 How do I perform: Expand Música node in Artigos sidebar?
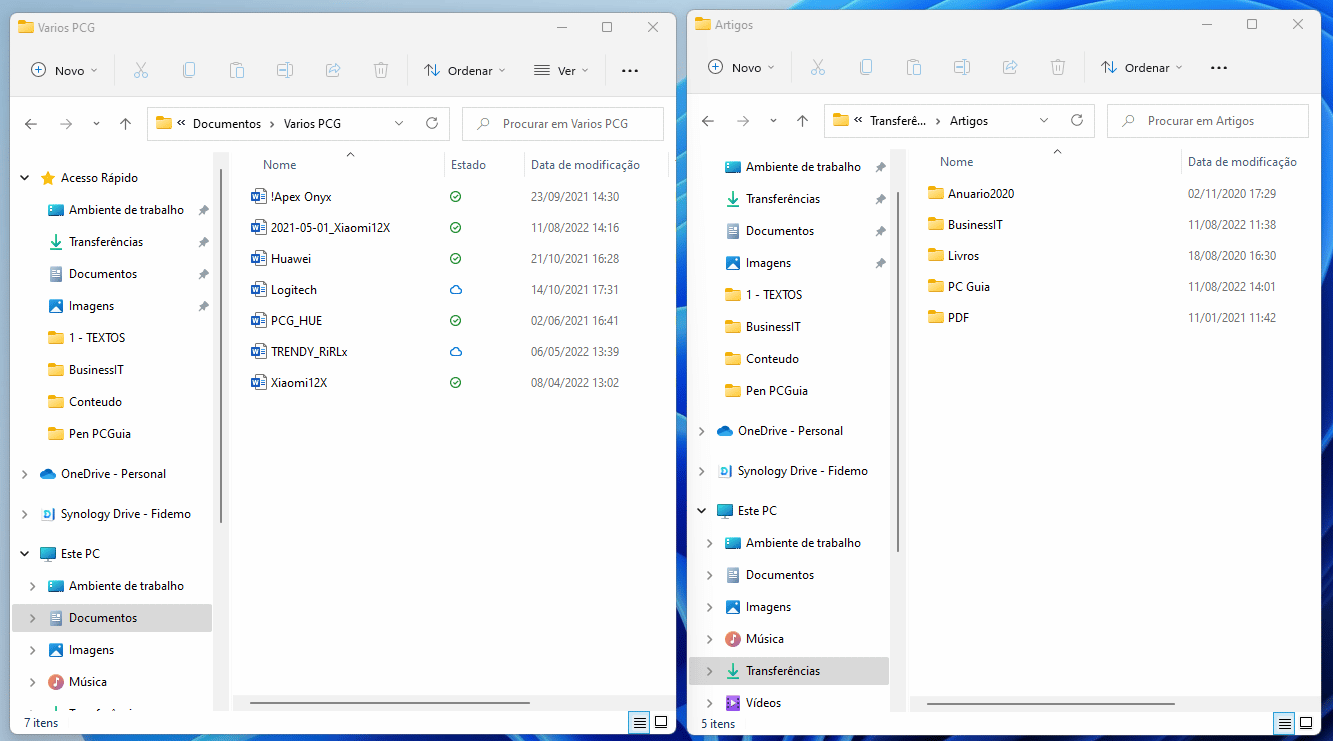pyautogui.click(x=710, y=639)
